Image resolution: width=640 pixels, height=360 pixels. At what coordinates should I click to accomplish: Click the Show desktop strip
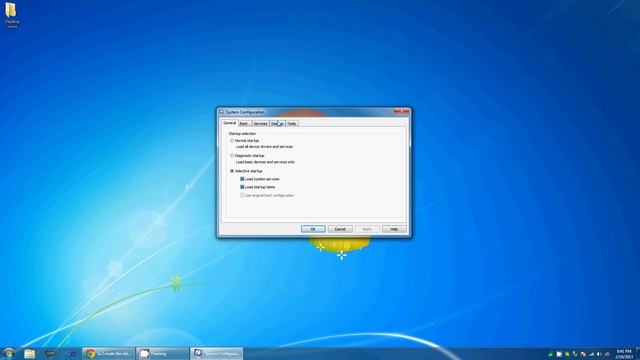pyautogui.click(x=638, y=354)
